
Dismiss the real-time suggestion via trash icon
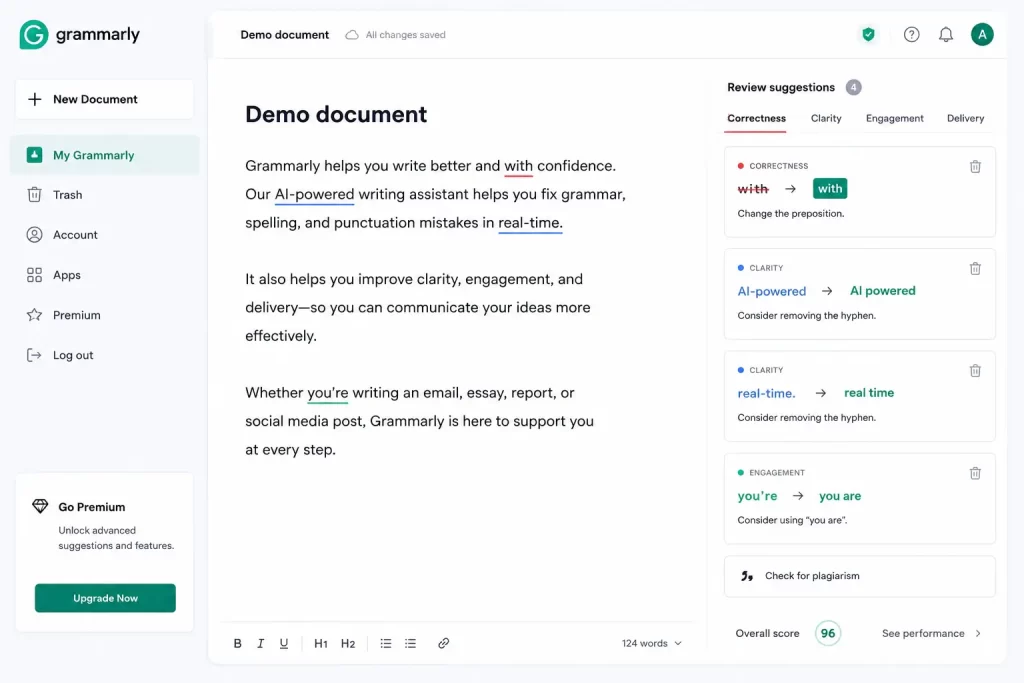(975, 371)
